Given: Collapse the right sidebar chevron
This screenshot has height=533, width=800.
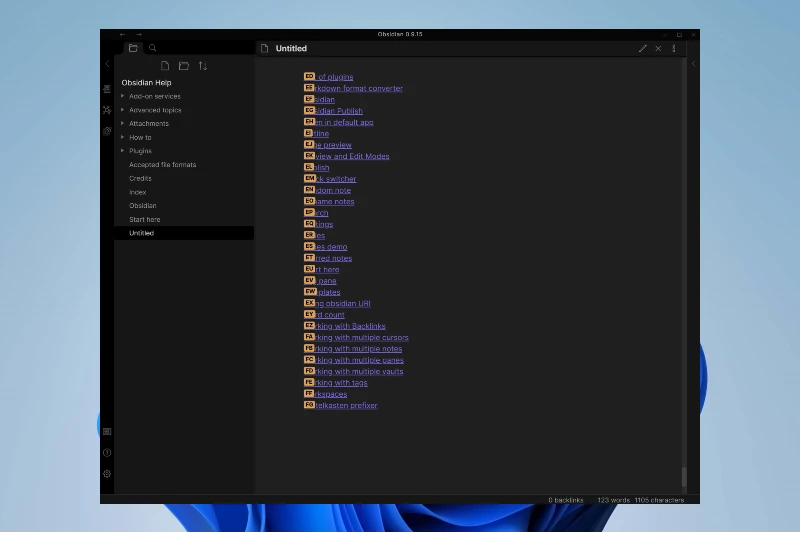Looking at the screenshot, I should click(693, 64).
